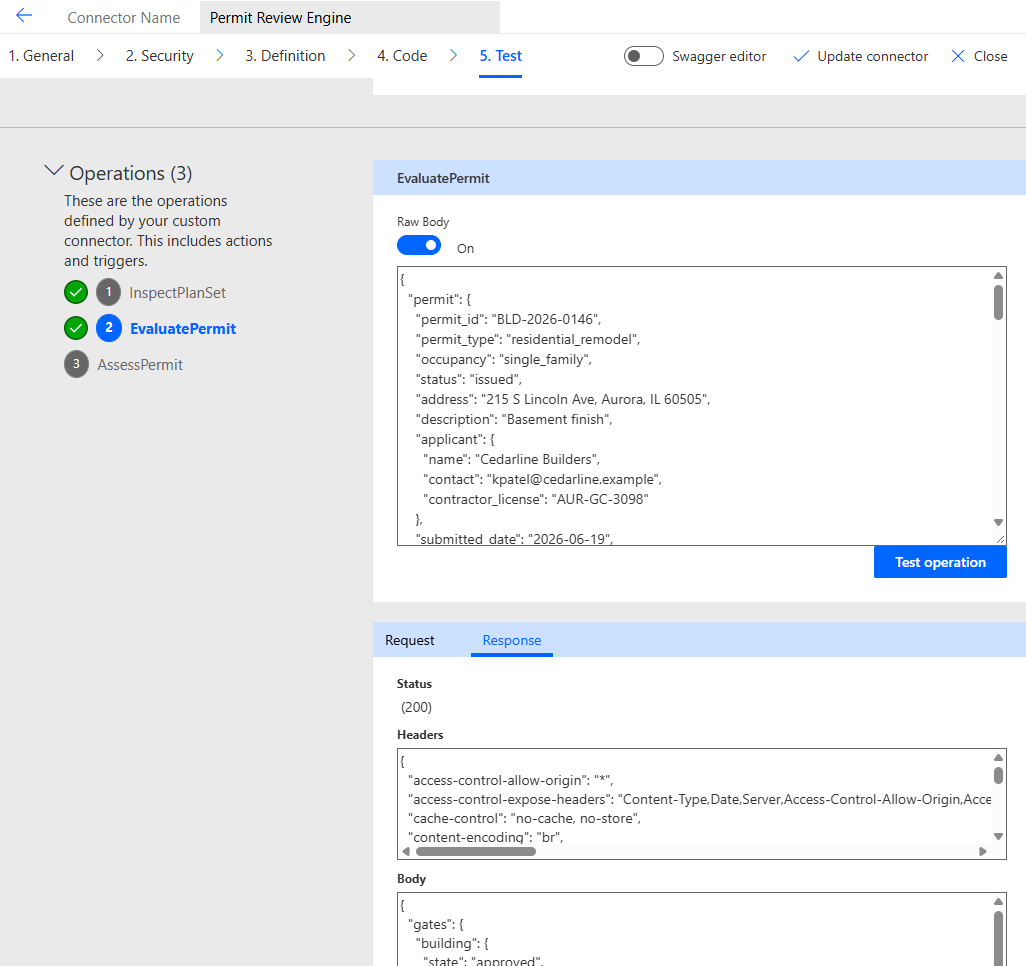Click the Update connector checkmark icon

click(801, 56)
